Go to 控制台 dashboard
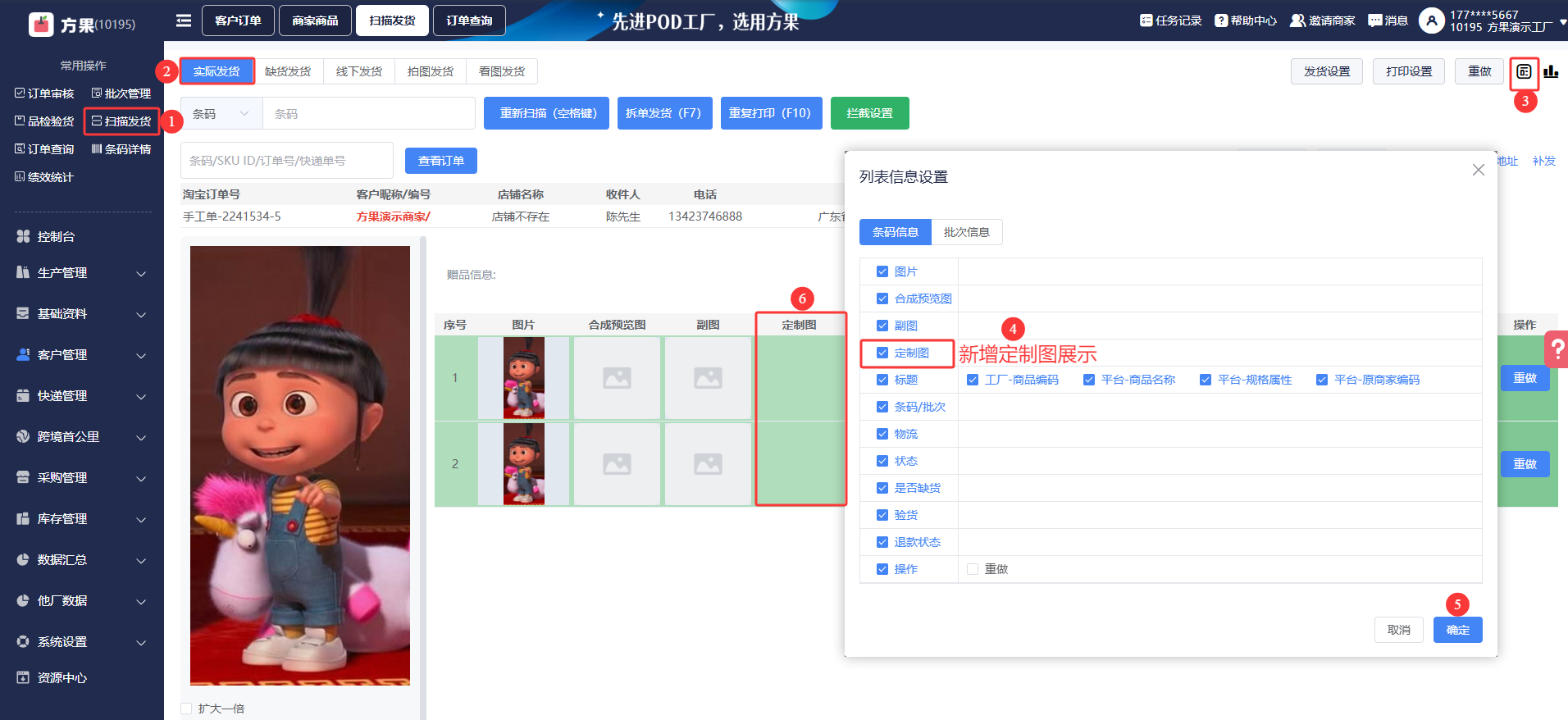This screenshot has width=1568, height=720. coord(56,236)
